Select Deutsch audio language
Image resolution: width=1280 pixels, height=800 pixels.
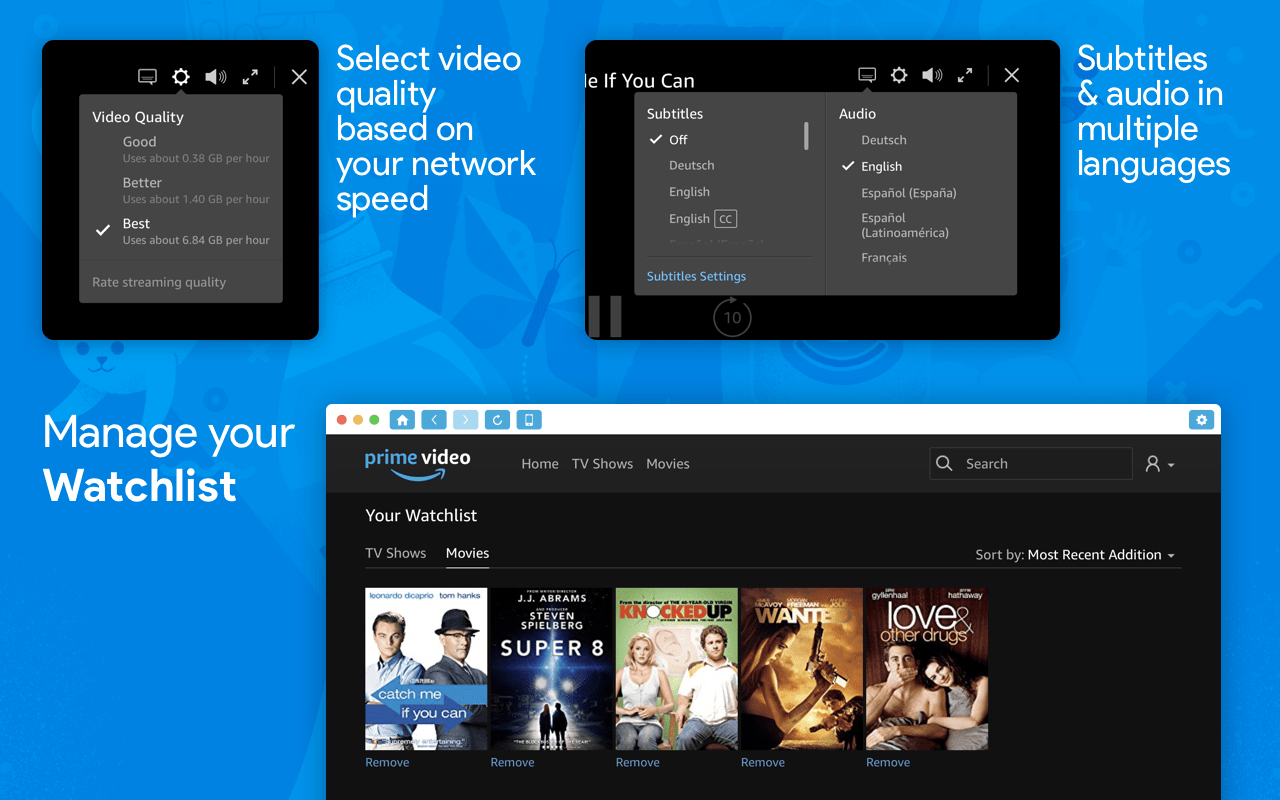coord(884,140)
